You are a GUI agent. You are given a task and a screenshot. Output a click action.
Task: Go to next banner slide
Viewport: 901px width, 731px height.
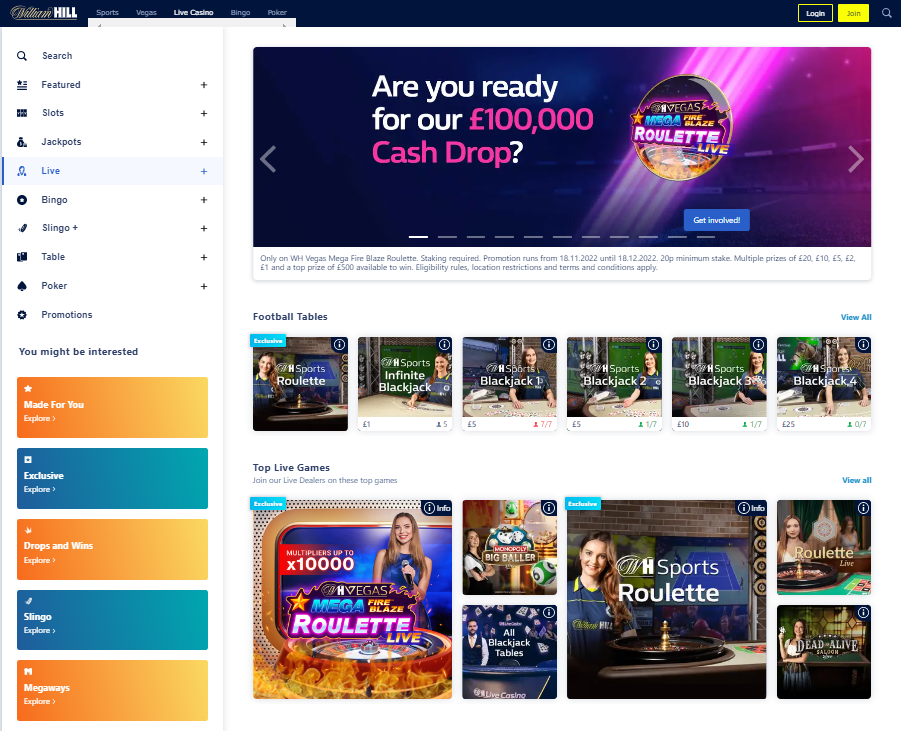pos(856,159)
